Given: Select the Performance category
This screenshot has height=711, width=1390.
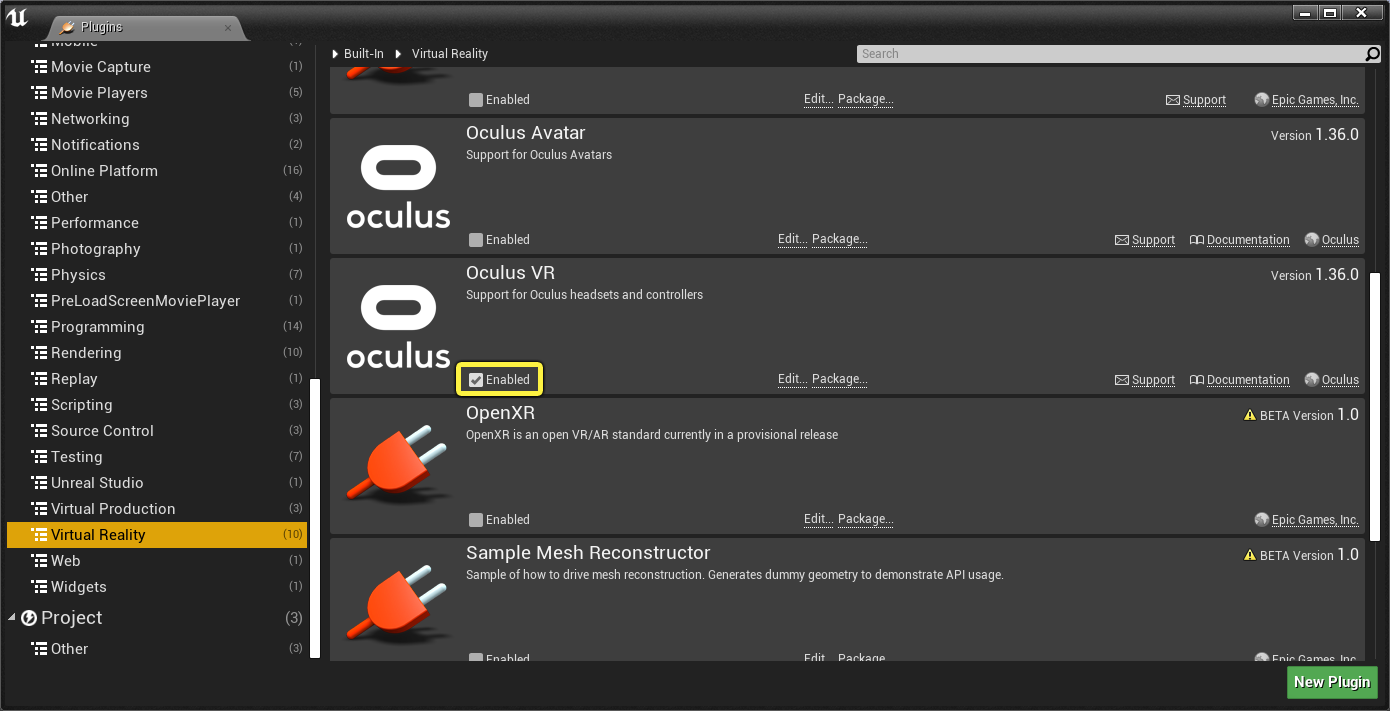Looking at the screenshot, I should pyautogui.click(x=157, y=223).
